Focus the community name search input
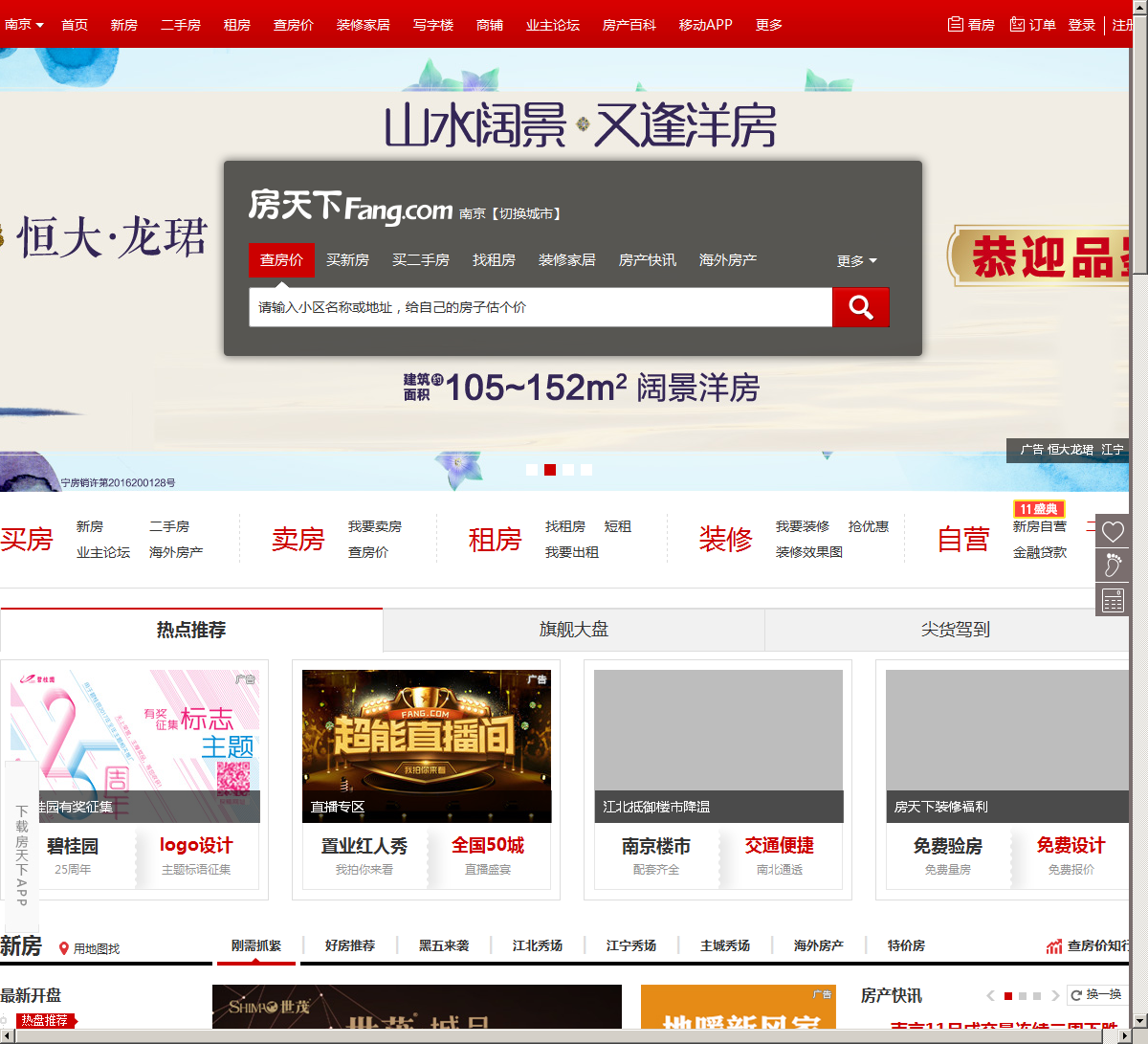The image size is (1148, 1044). tap(541, 307)
